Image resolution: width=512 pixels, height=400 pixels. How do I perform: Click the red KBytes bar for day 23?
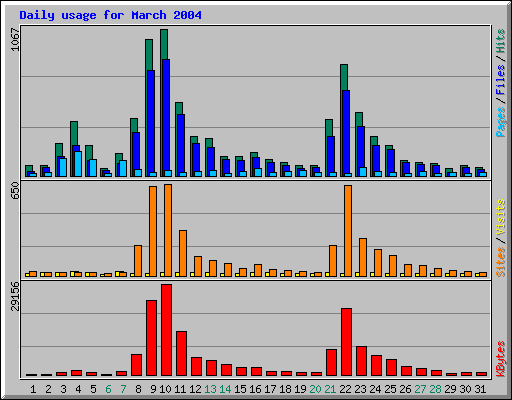pyautogui.click(x=361, y=361)
